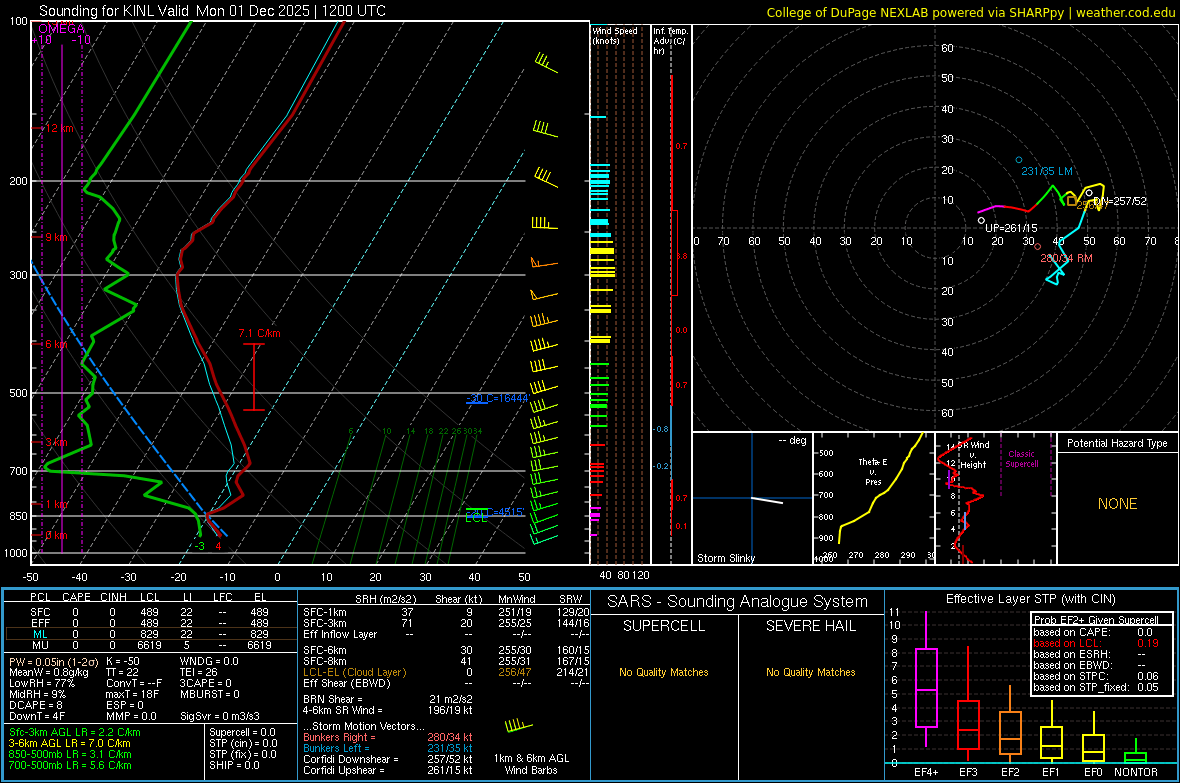The image size is (1180, 783).
Task: Click the '231/35 LM' hodograph label
Action: (1047, 171)
